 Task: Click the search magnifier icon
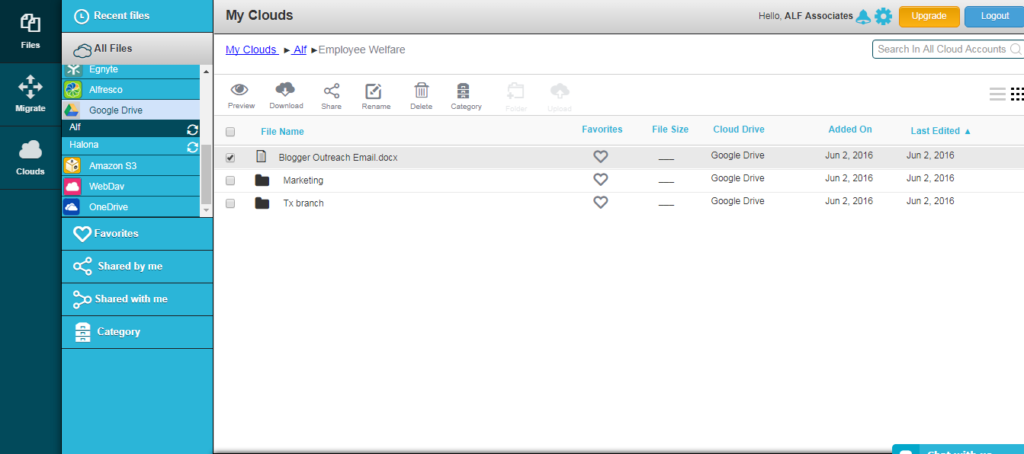point(1016,49)
